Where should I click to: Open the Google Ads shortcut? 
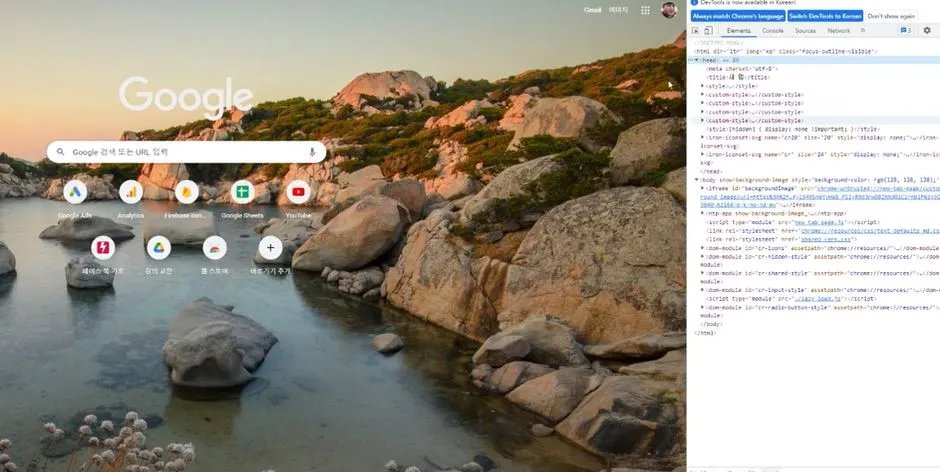tap(75, 192)
